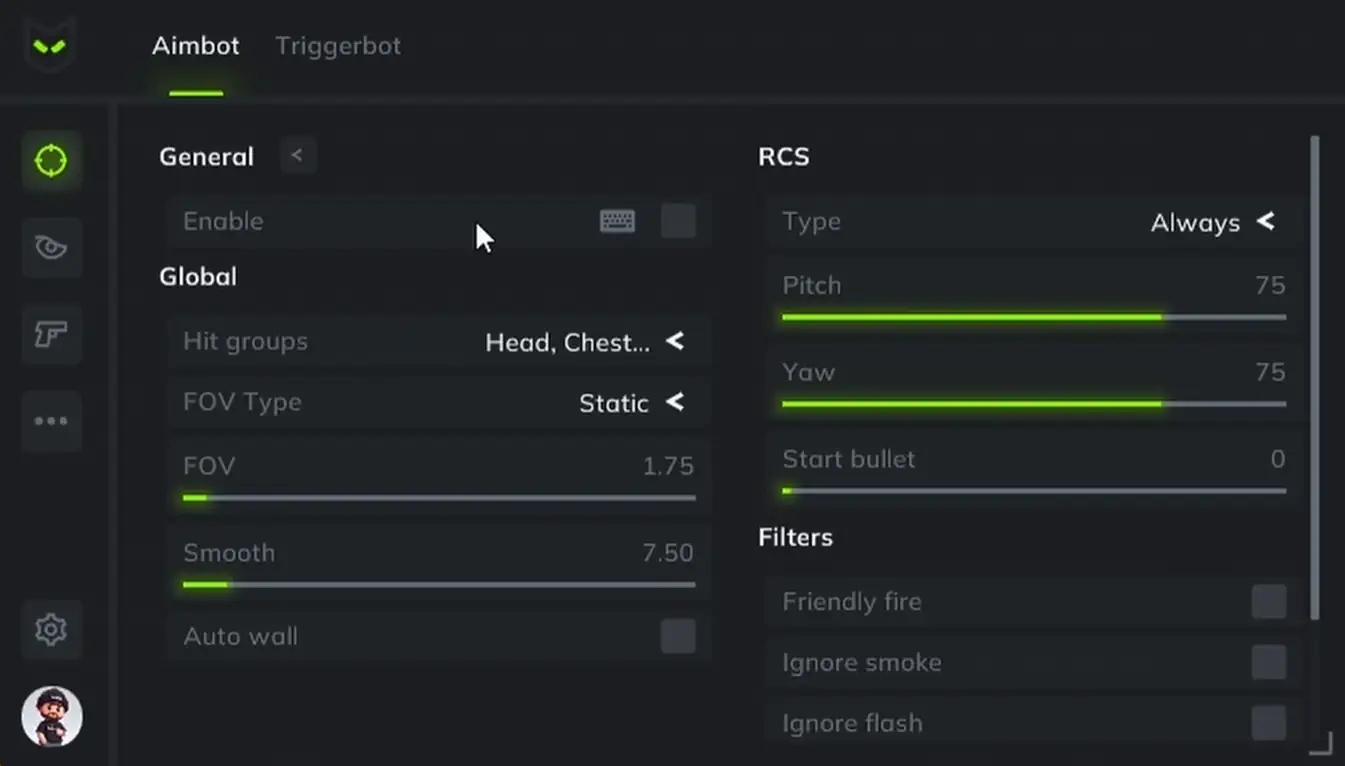The width and height of the screenshot is (1345, 766).
Task: Open the user profile avatar at bottom-left
Action: (x=52, y=716)
